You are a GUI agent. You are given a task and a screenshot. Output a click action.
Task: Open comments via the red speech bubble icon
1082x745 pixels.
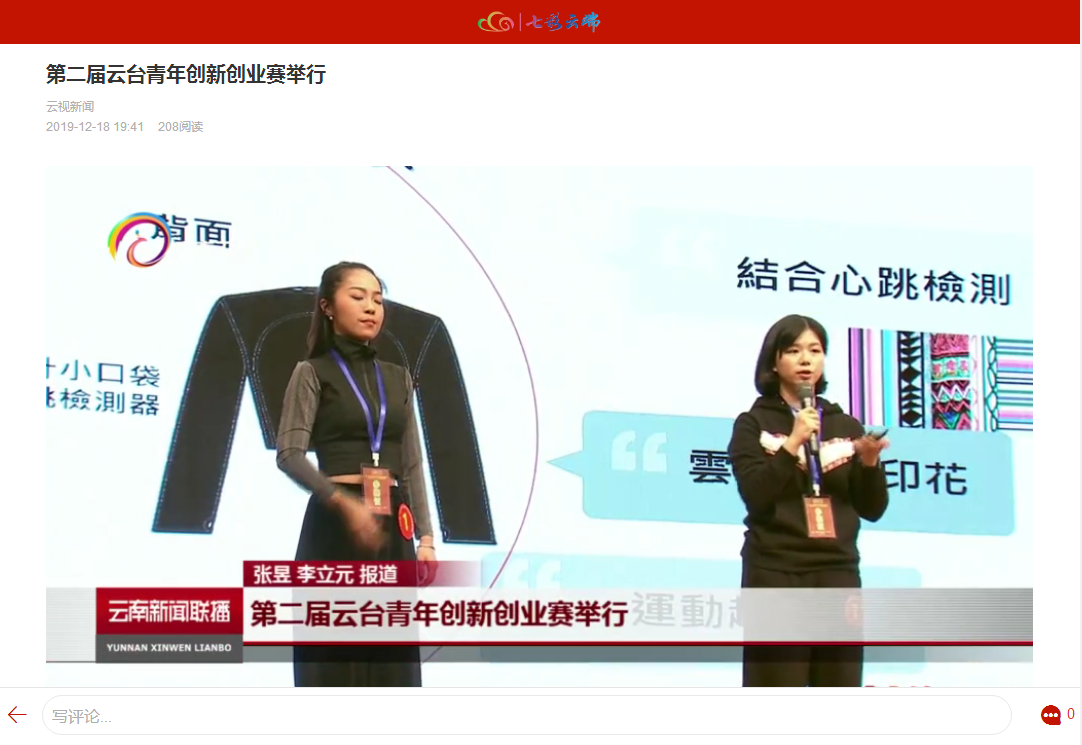pyautogui.click(x=1050, y=715)
